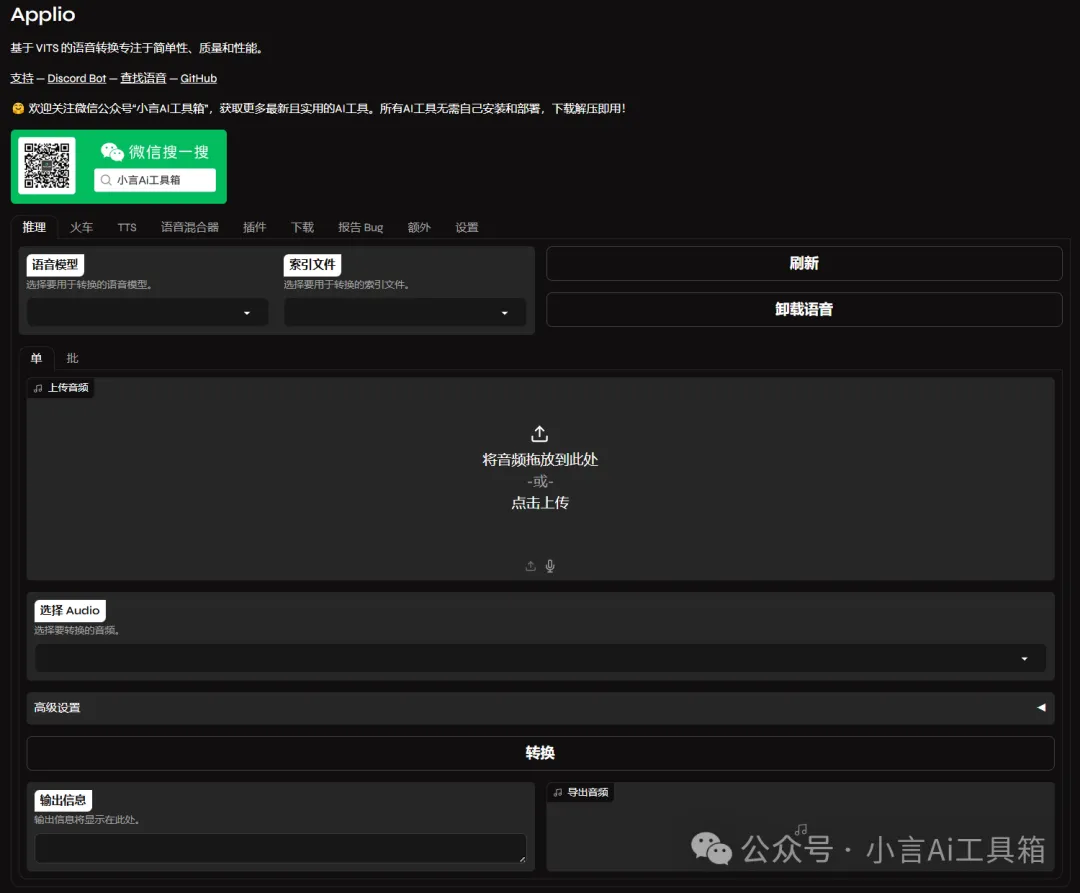Switch to the 火车 tab
The image size is (1080, 893).
81,227
